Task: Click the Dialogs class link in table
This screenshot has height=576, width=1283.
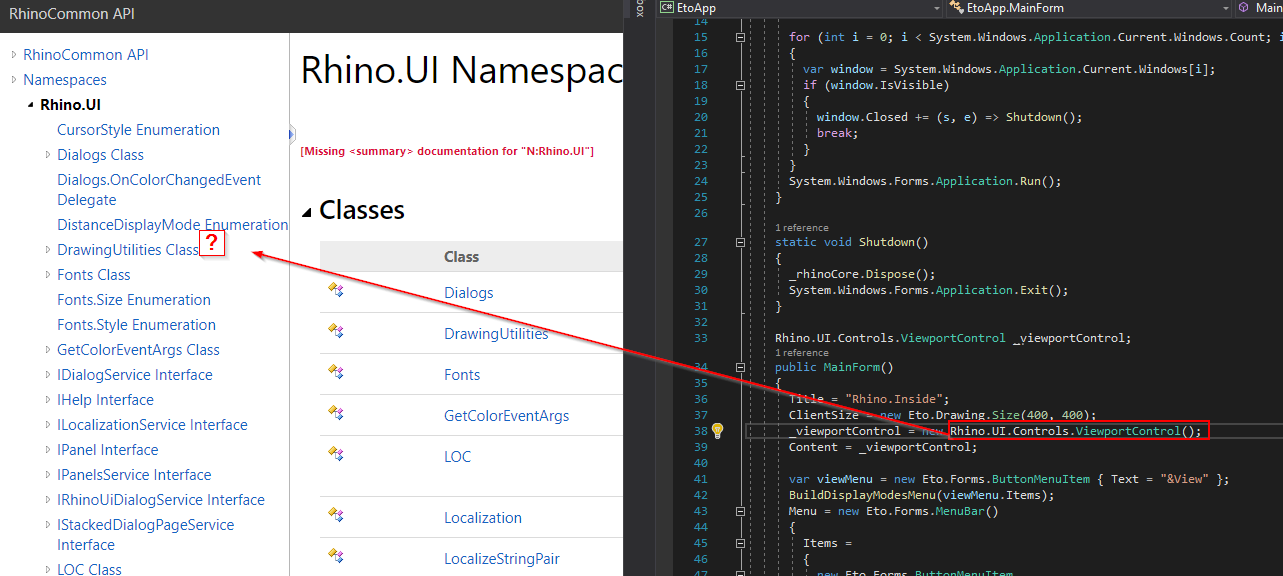Action: click(x=469, y=293)
